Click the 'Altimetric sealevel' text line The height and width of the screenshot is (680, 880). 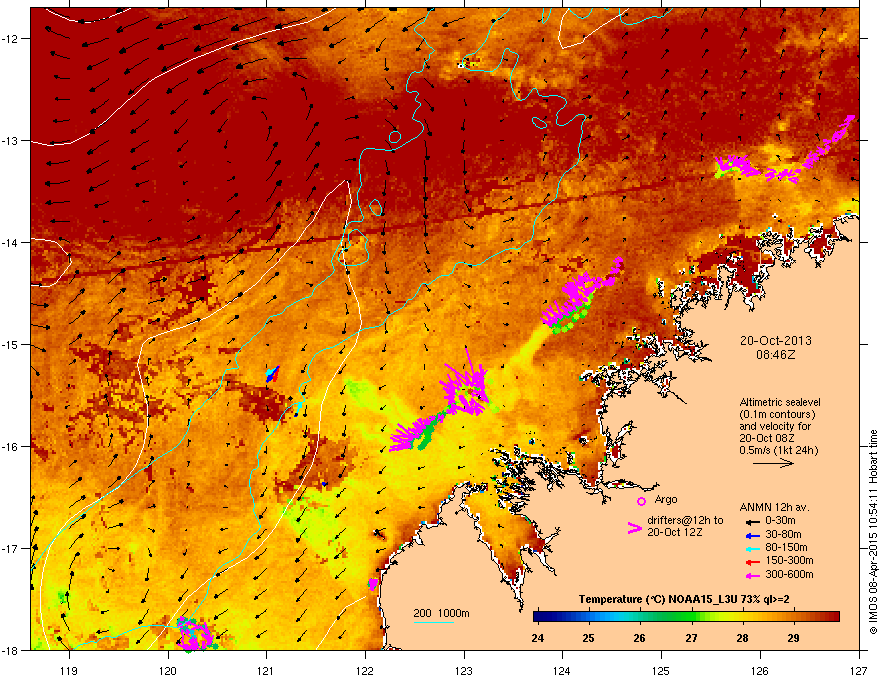[x=780, y=402]
